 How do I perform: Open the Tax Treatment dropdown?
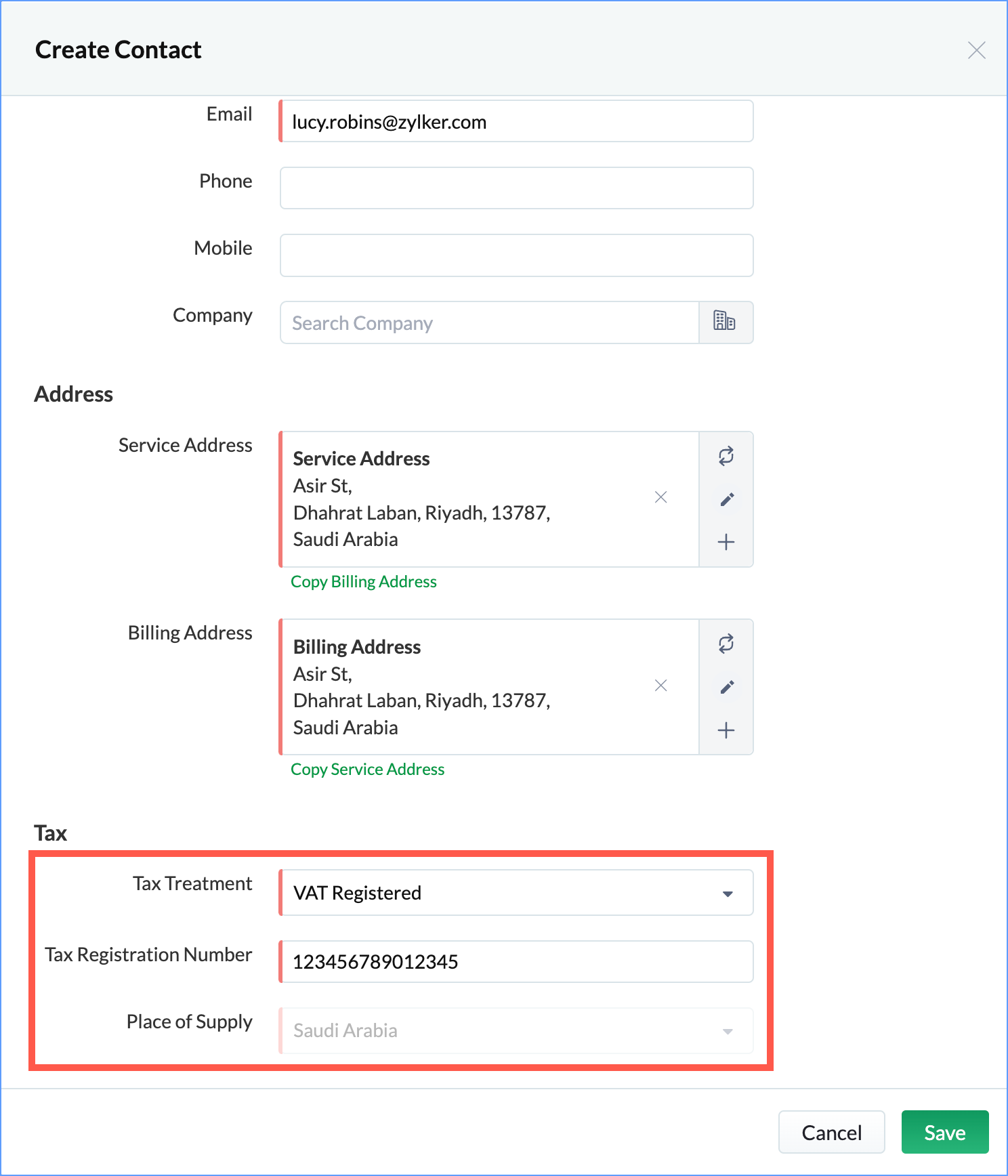point(516,893)
